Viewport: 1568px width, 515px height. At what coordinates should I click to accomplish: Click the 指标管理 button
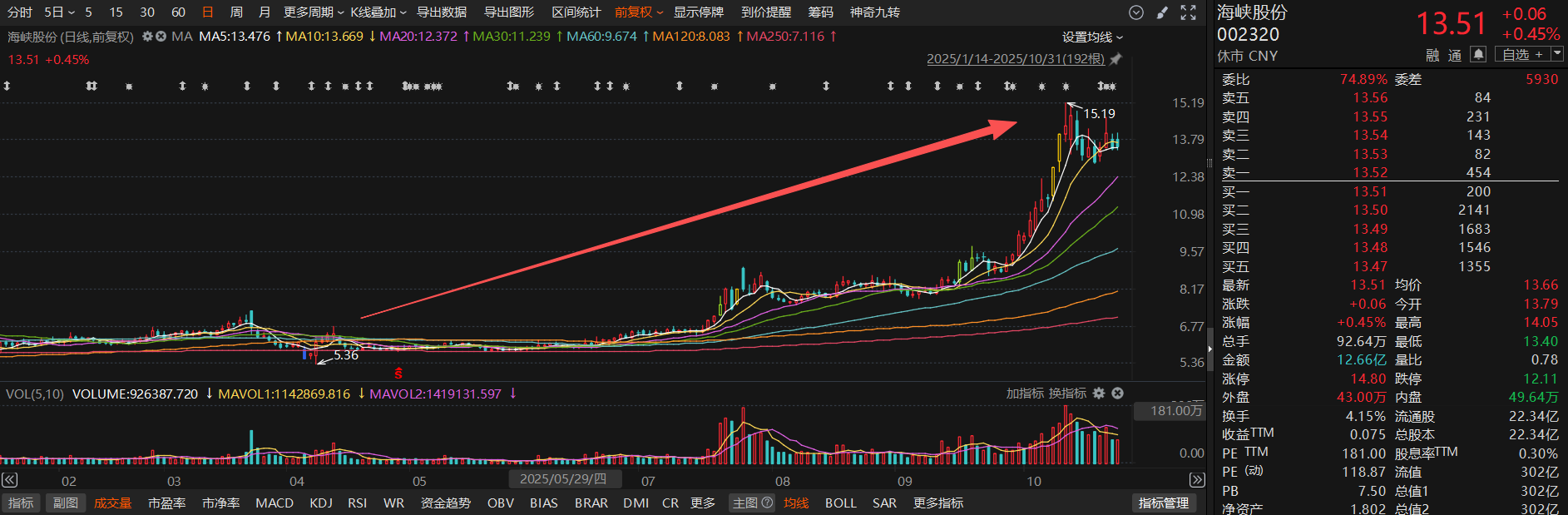(1163, 503)
